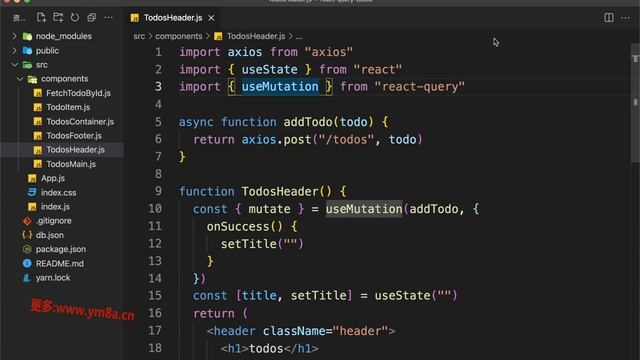Viewport: 640px width, 360px height.
Task: Click setTitle("") on line 12
Action: coord(262,244)
